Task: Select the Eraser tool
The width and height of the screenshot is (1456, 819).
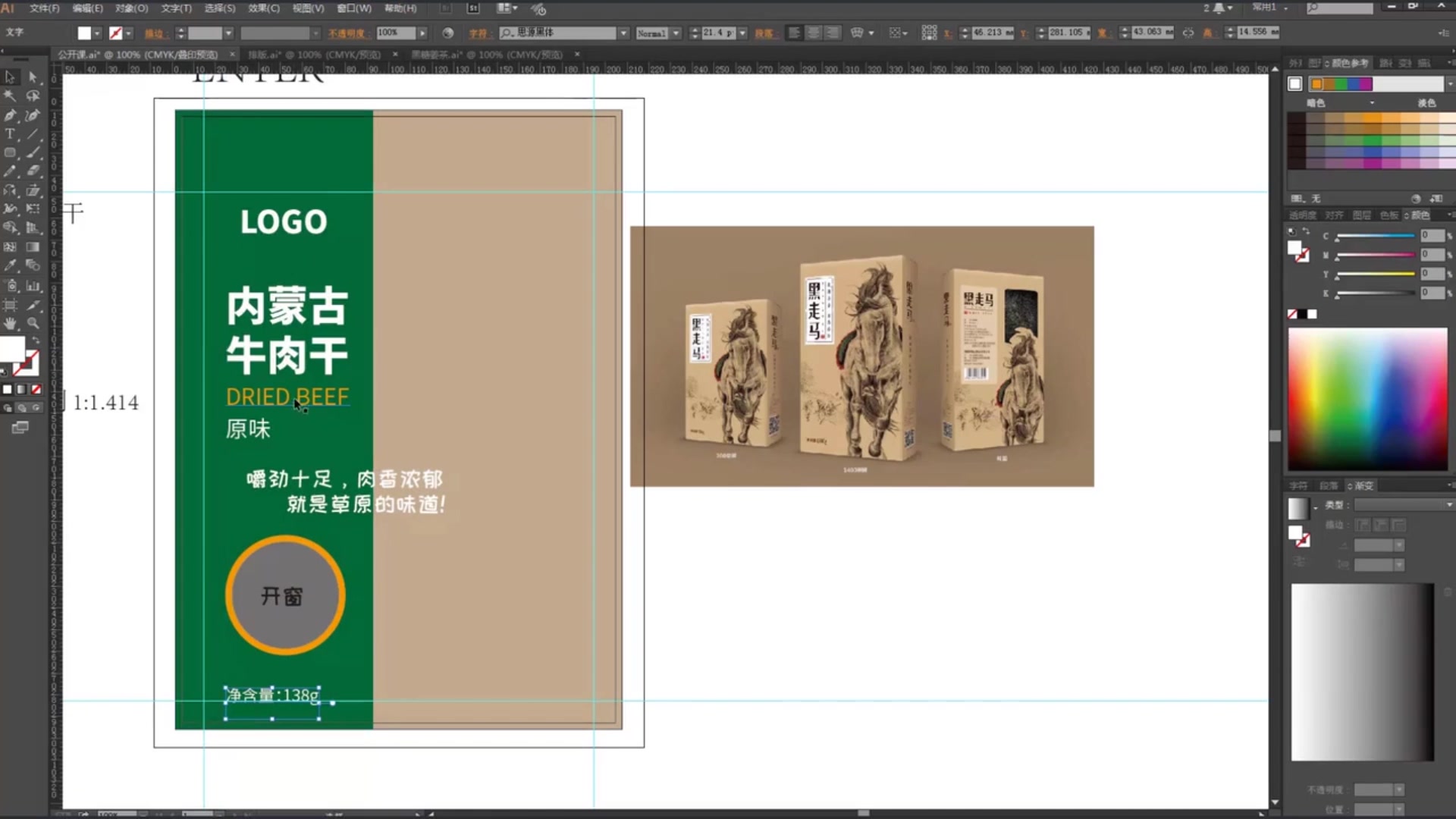Action: point(33,171)
